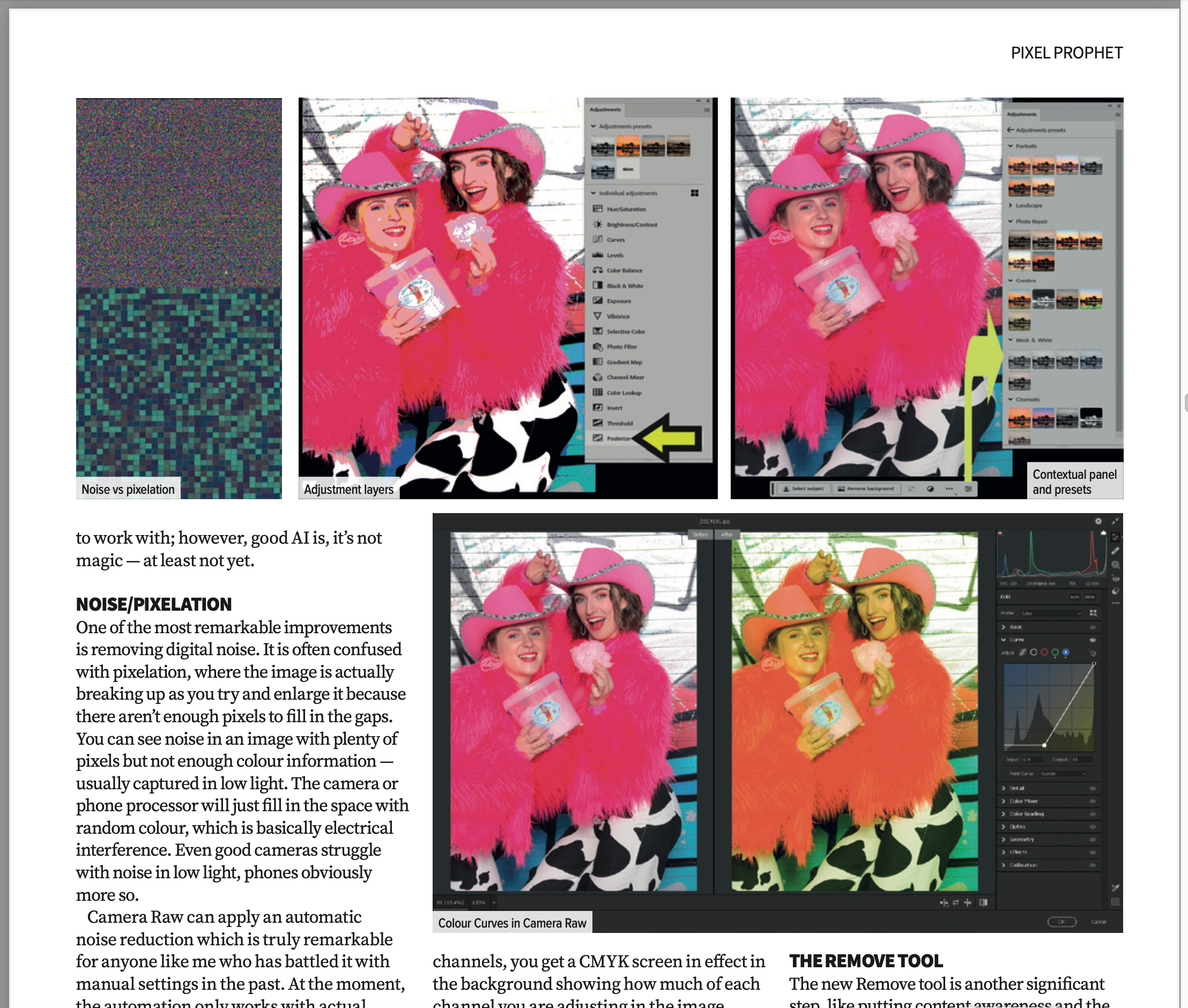The width and height of the screenshot is (1188, 1008).
Task: Click the Vibrance triangle icon
Action: (597, 316)
